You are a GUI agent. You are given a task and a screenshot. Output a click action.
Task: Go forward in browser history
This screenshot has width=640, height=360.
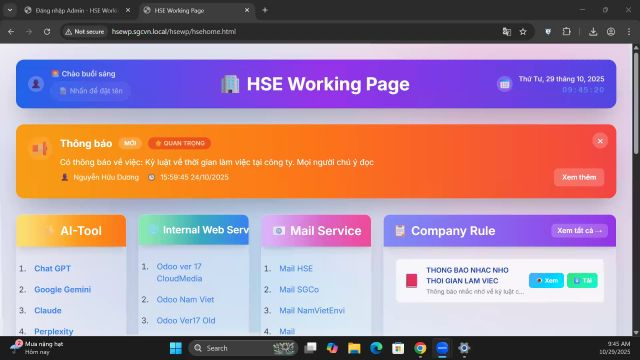[29, 31]
